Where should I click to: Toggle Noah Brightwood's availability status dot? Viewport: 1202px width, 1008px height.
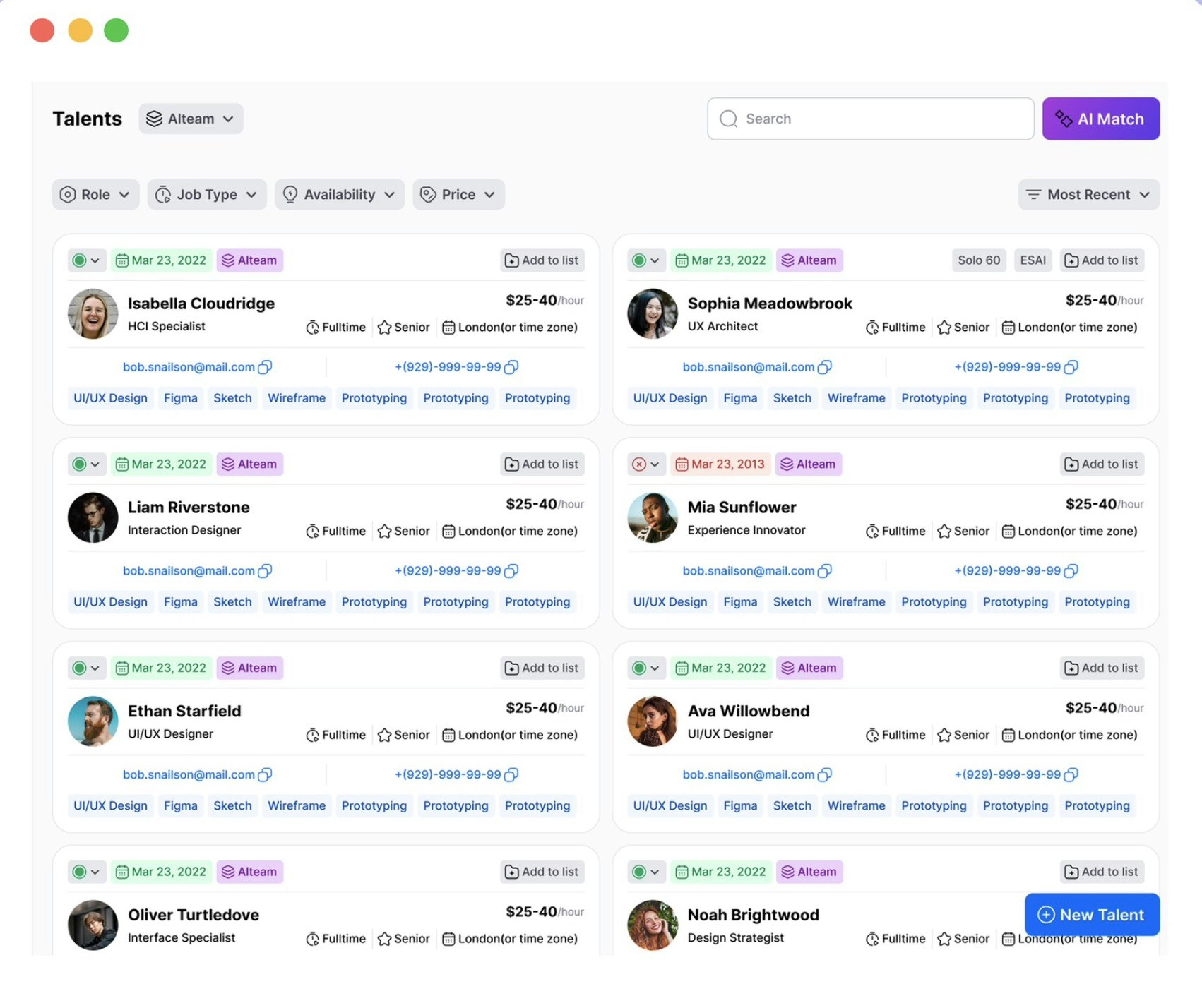641,872
